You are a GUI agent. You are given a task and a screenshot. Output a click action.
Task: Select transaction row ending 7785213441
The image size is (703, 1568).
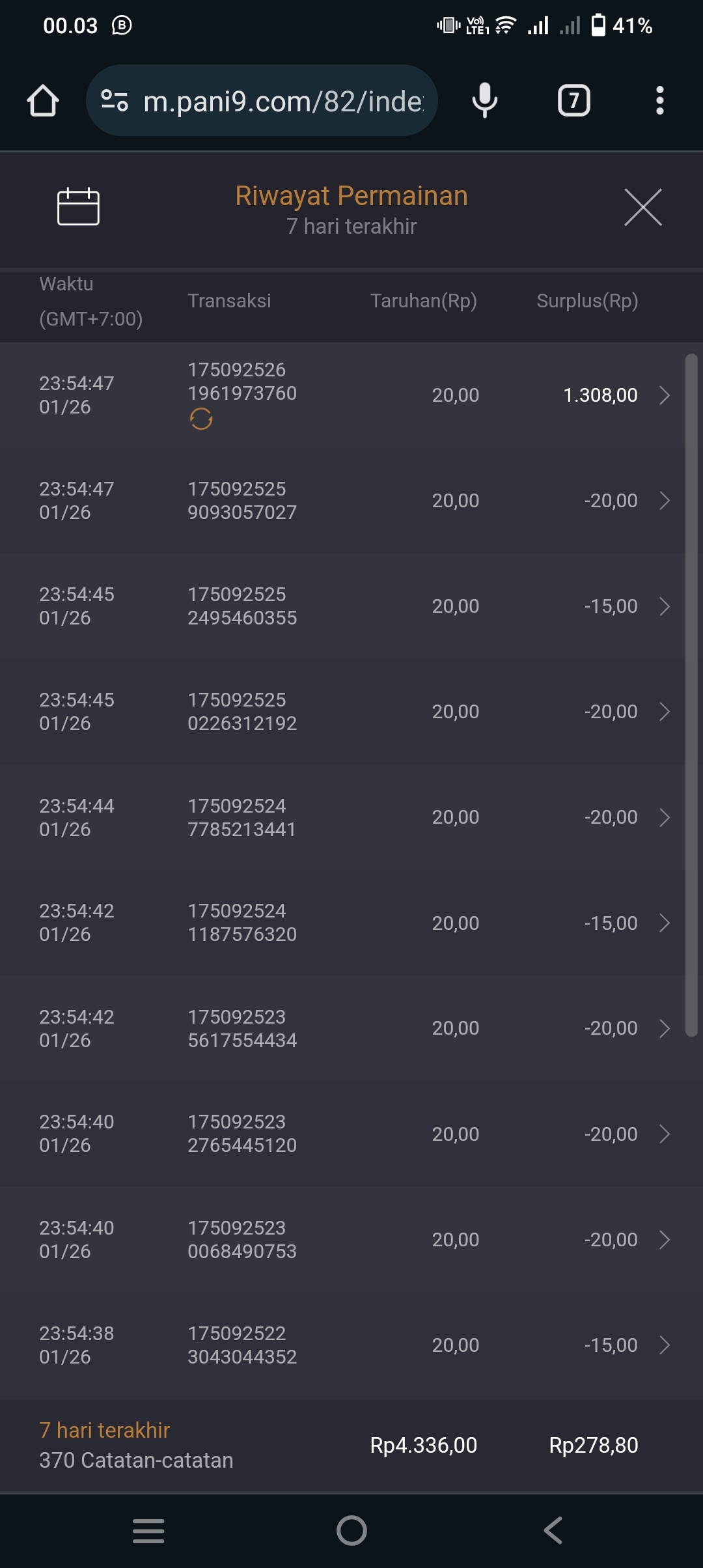351,817
